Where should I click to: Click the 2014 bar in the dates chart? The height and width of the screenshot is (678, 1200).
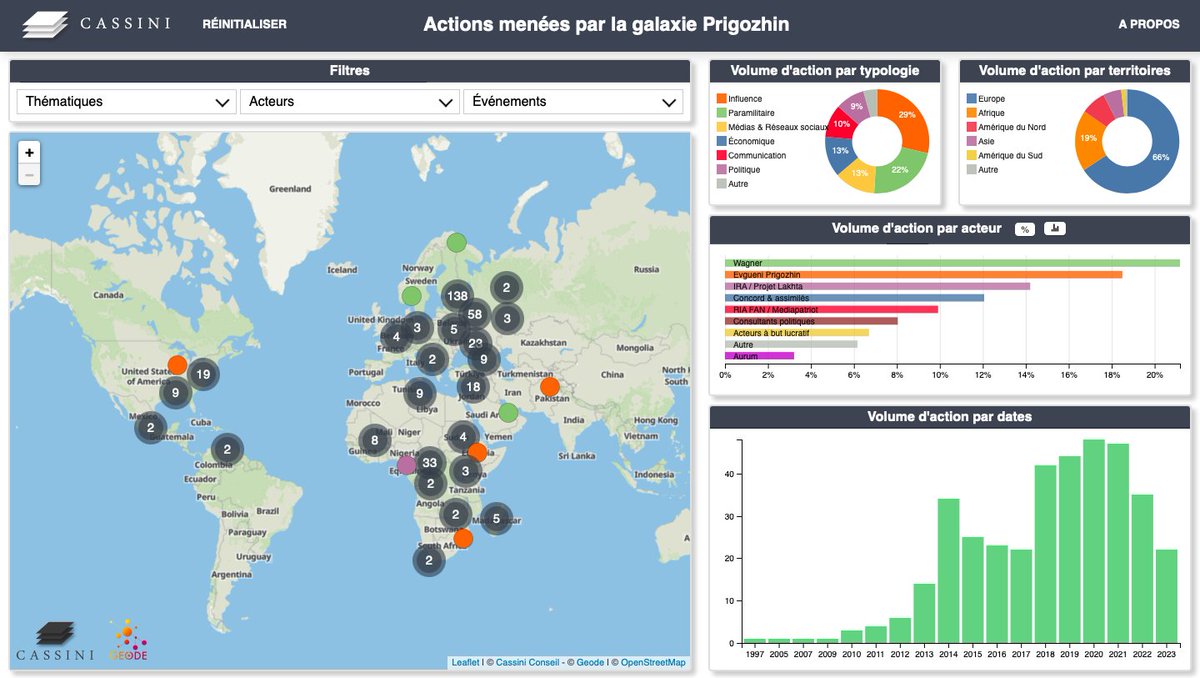point(948,571)
